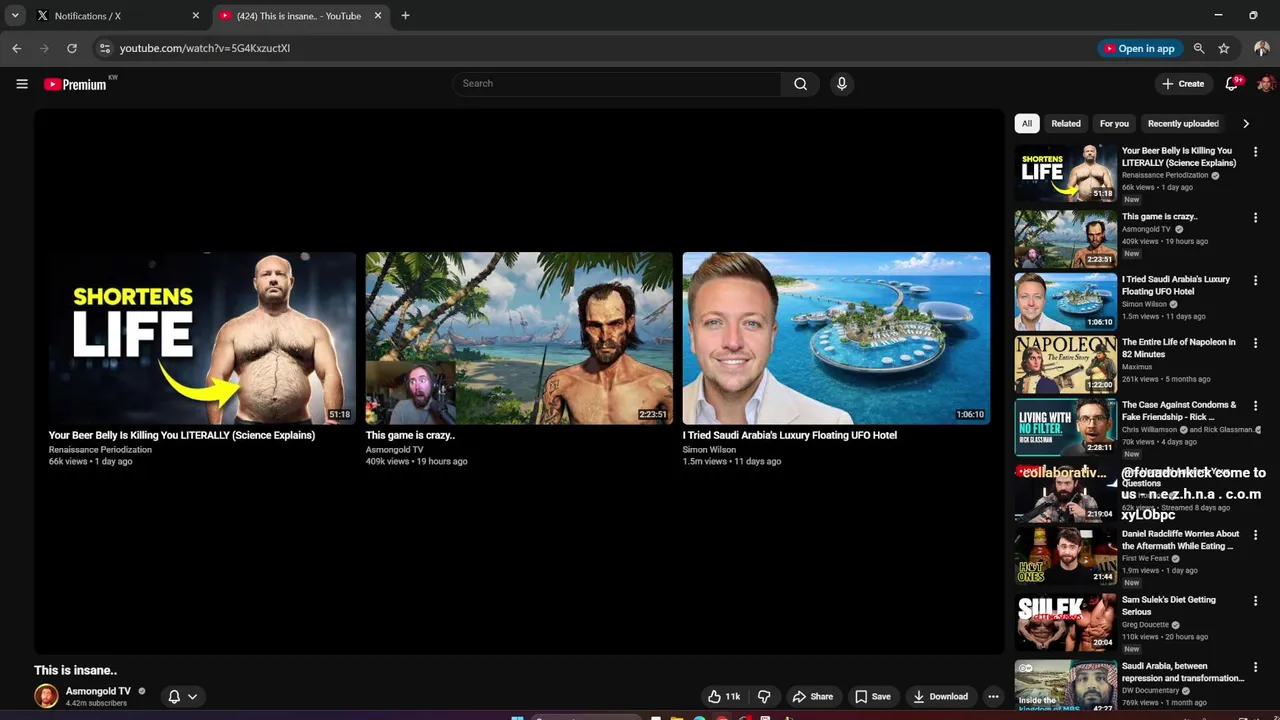Screen dimensions: 1280x720
Task: Open title The Entire Life of Napoleon
Action: [1179, 348]
